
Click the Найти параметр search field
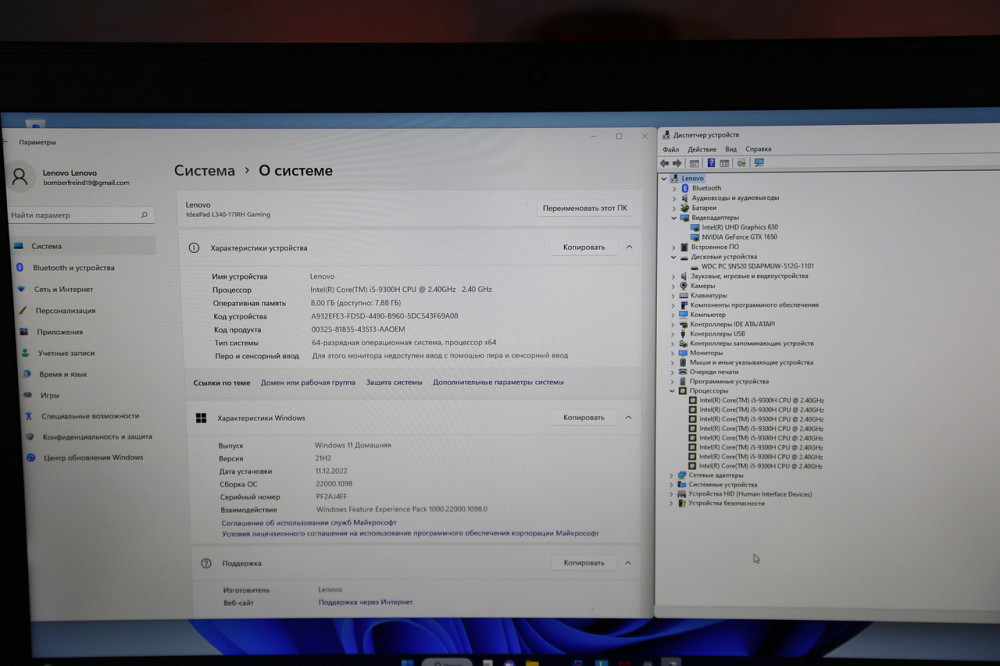[x=75, y=214]
